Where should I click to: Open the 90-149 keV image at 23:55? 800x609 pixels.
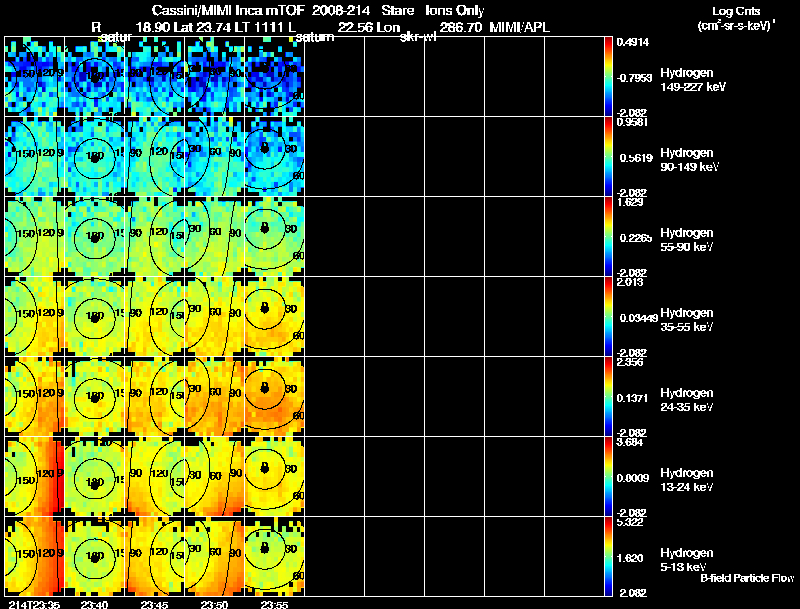point(273,156)
